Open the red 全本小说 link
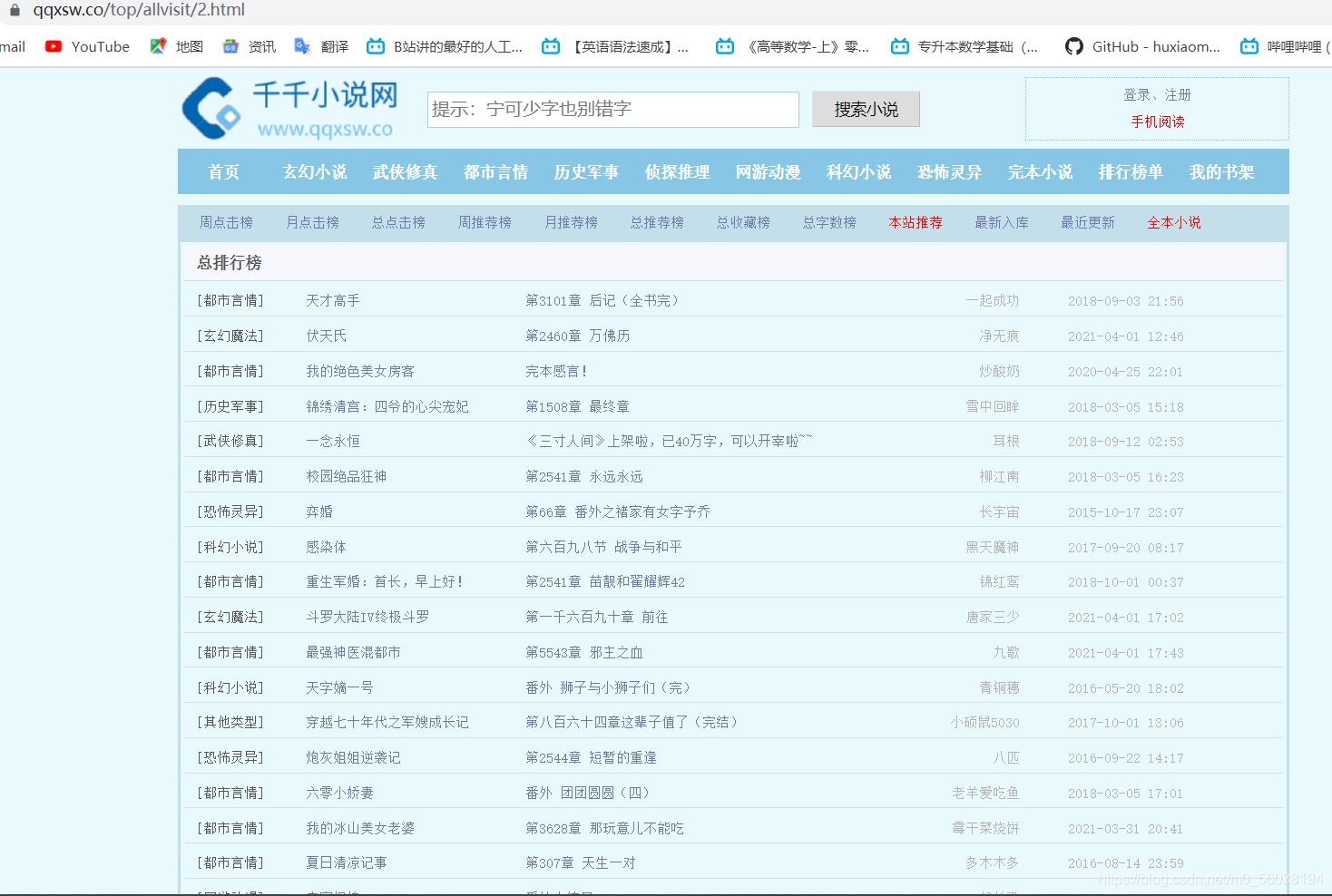 (1174, 222)
